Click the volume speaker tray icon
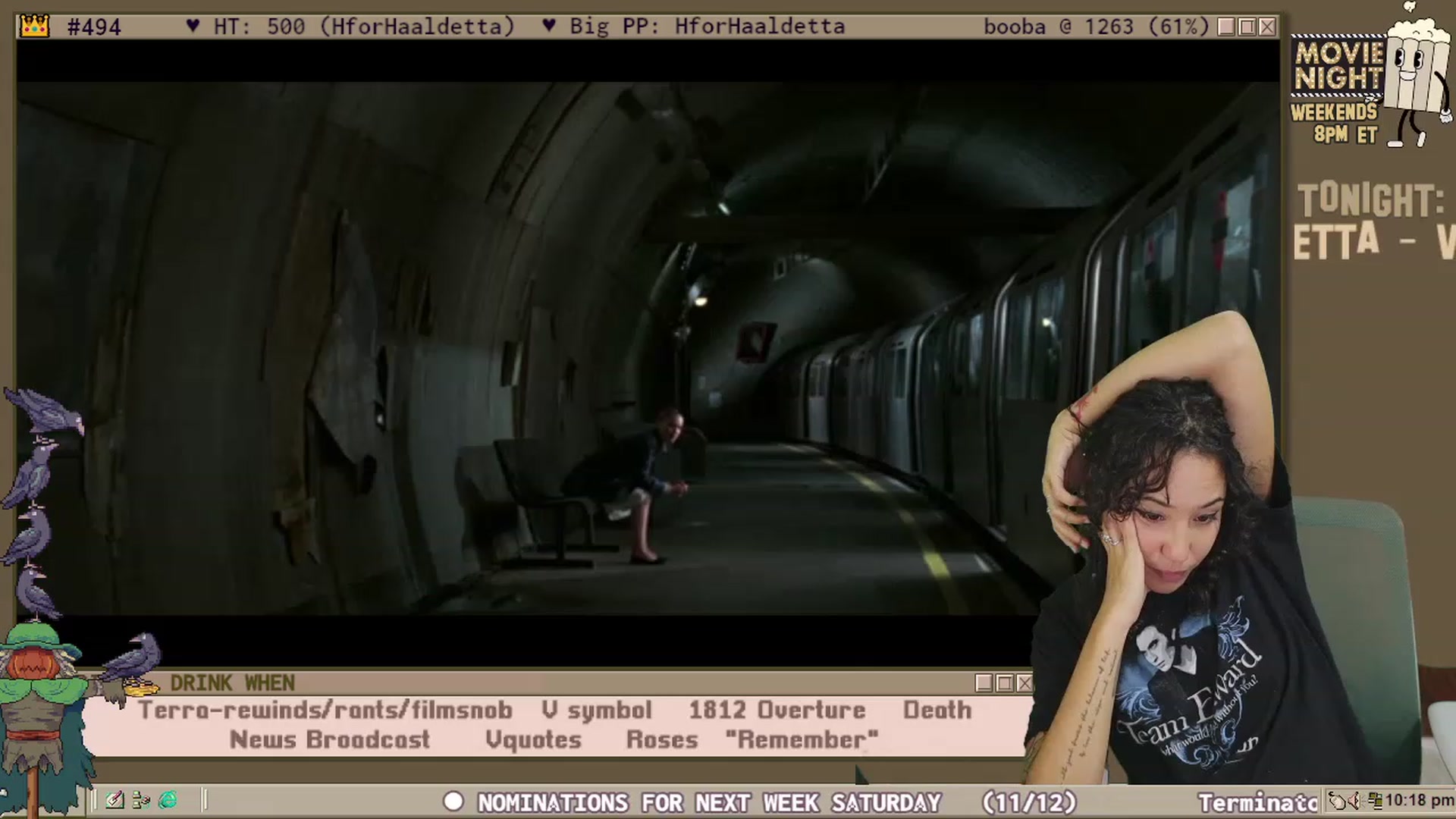 click(x=1356, y=801)
